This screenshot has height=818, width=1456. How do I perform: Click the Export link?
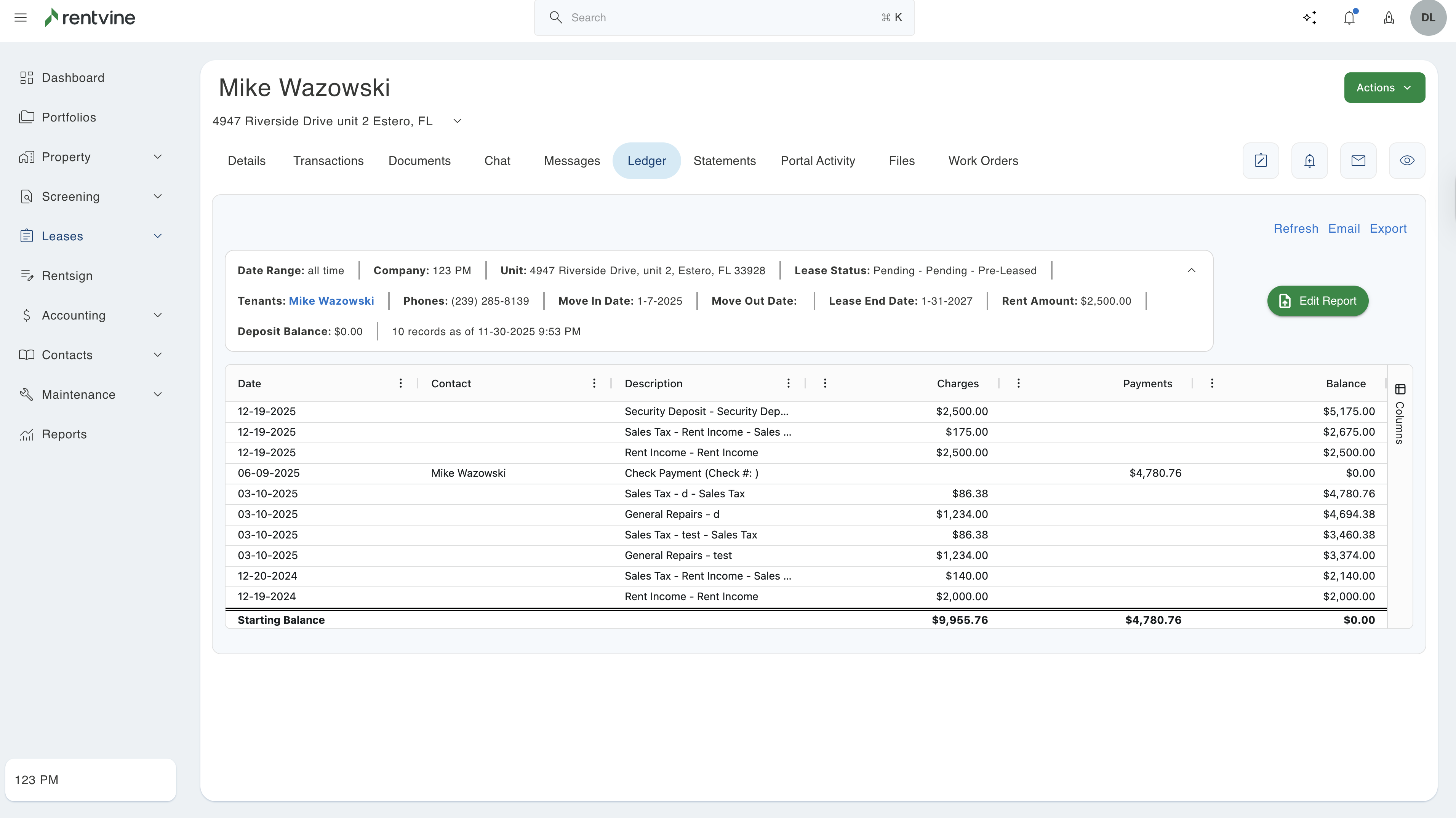[x=1387, y=229]
